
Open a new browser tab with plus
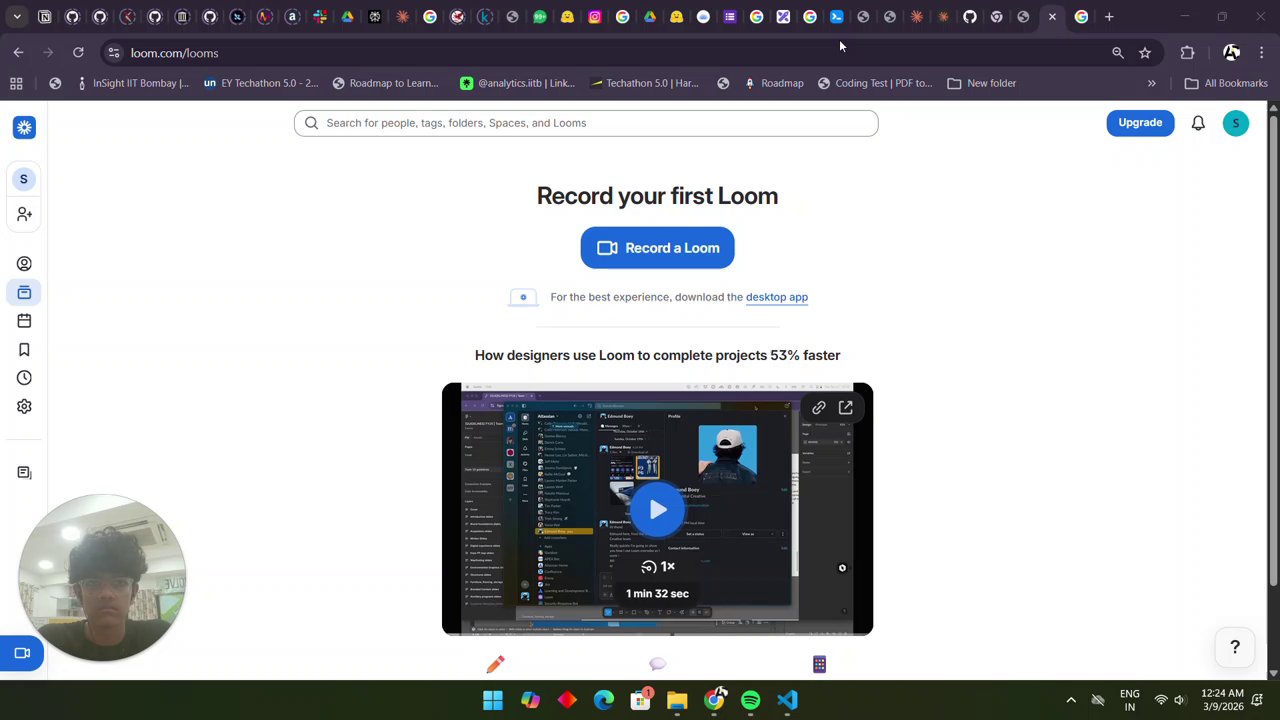pyautogui.click(x=1109, y=17)
